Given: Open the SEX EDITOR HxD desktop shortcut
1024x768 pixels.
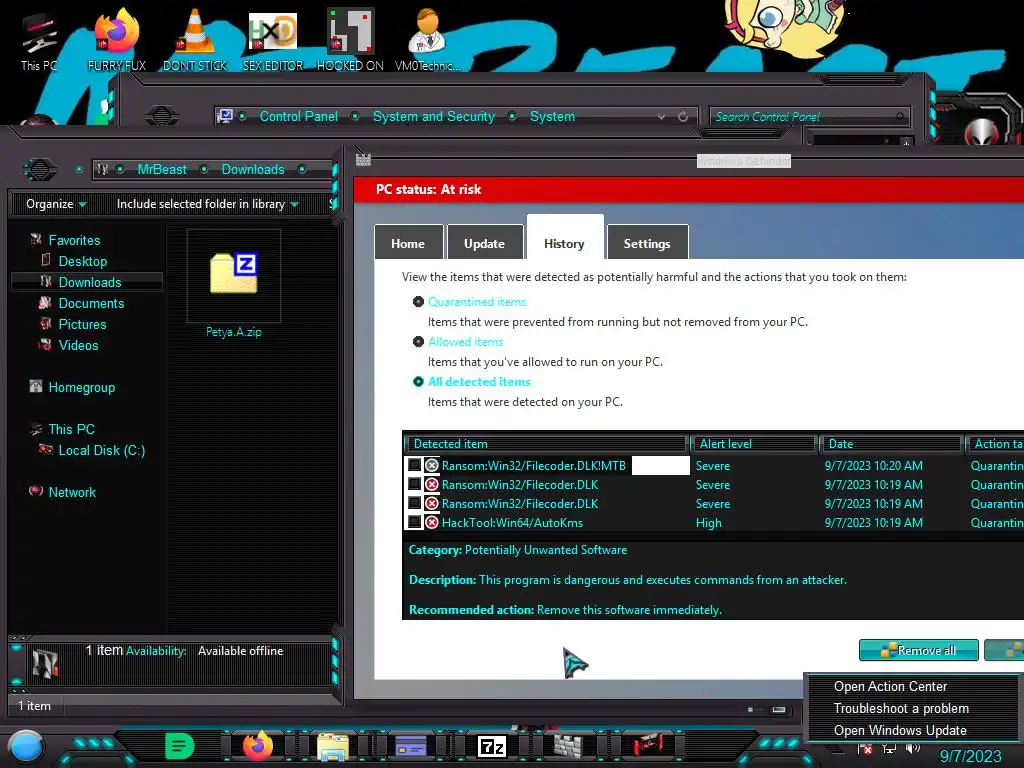Looking at the screenshot, I should pos(273,40).
